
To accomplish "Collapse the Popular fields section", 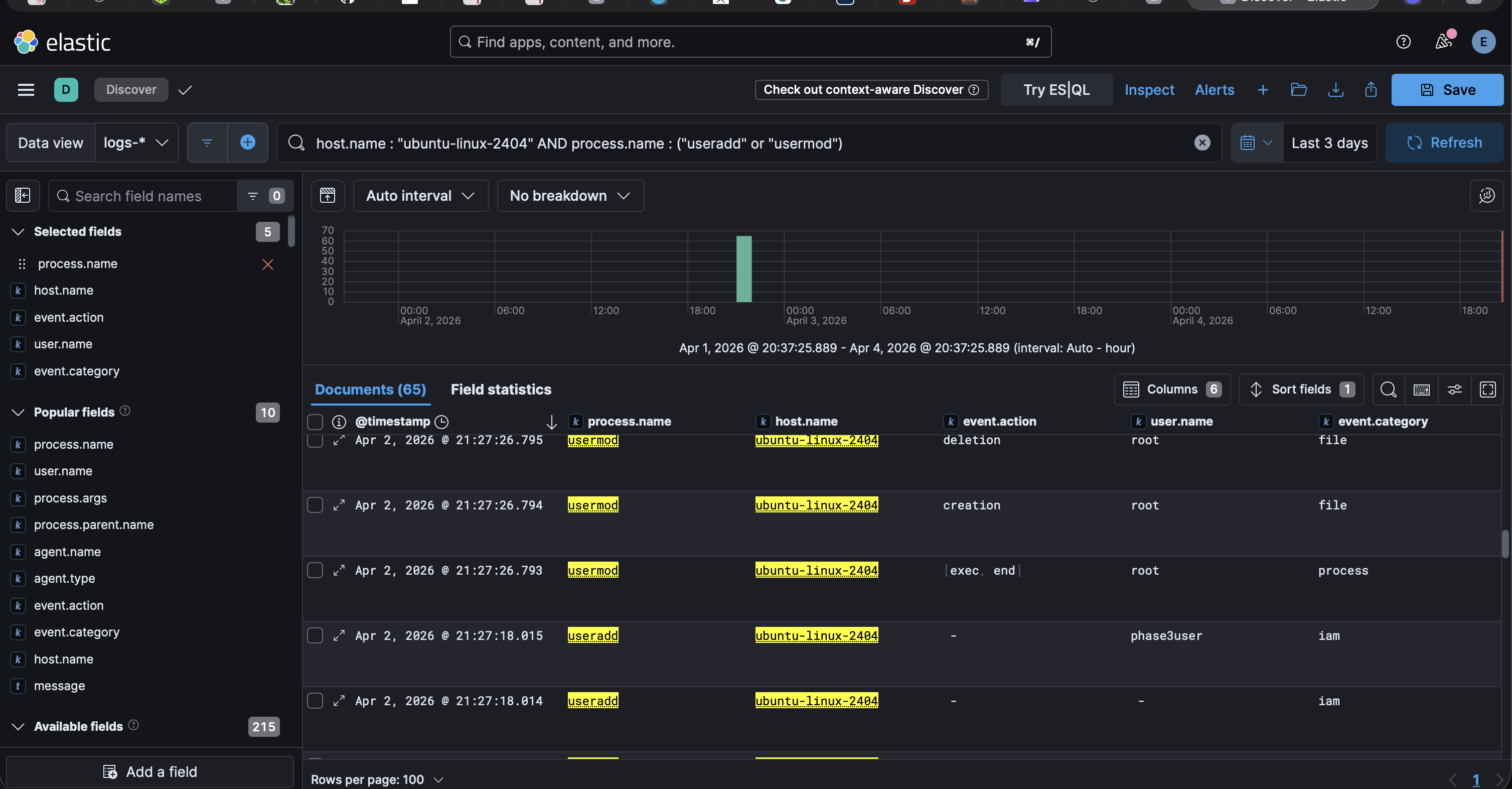I will 18,413.
